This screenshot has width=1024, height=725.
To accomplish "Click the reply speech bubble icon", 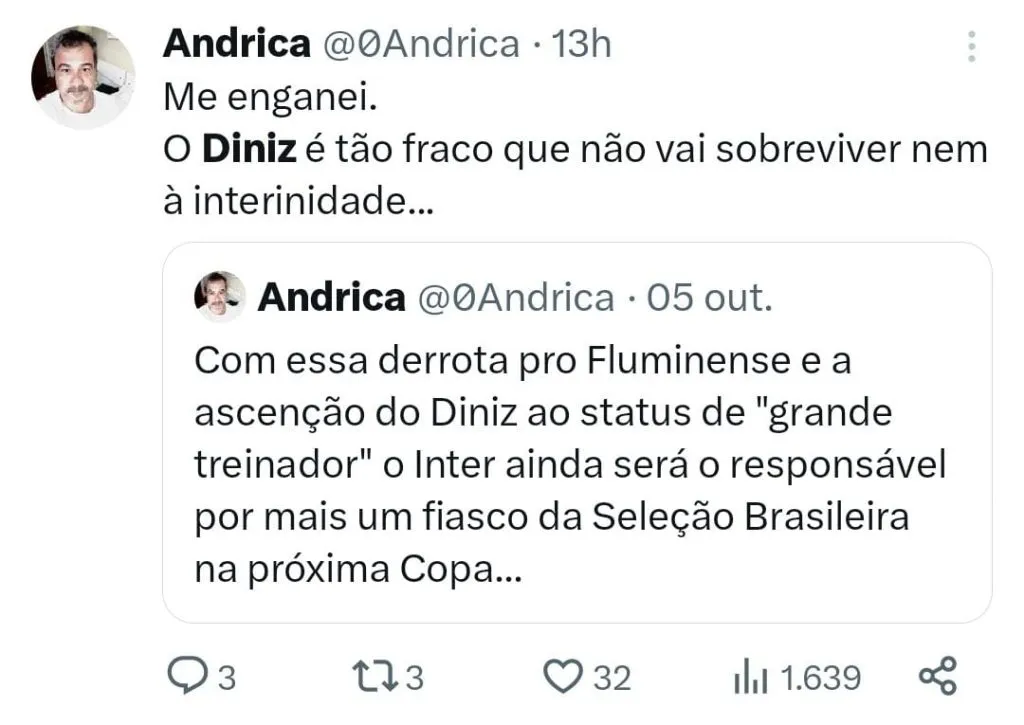I will (186, 677).
